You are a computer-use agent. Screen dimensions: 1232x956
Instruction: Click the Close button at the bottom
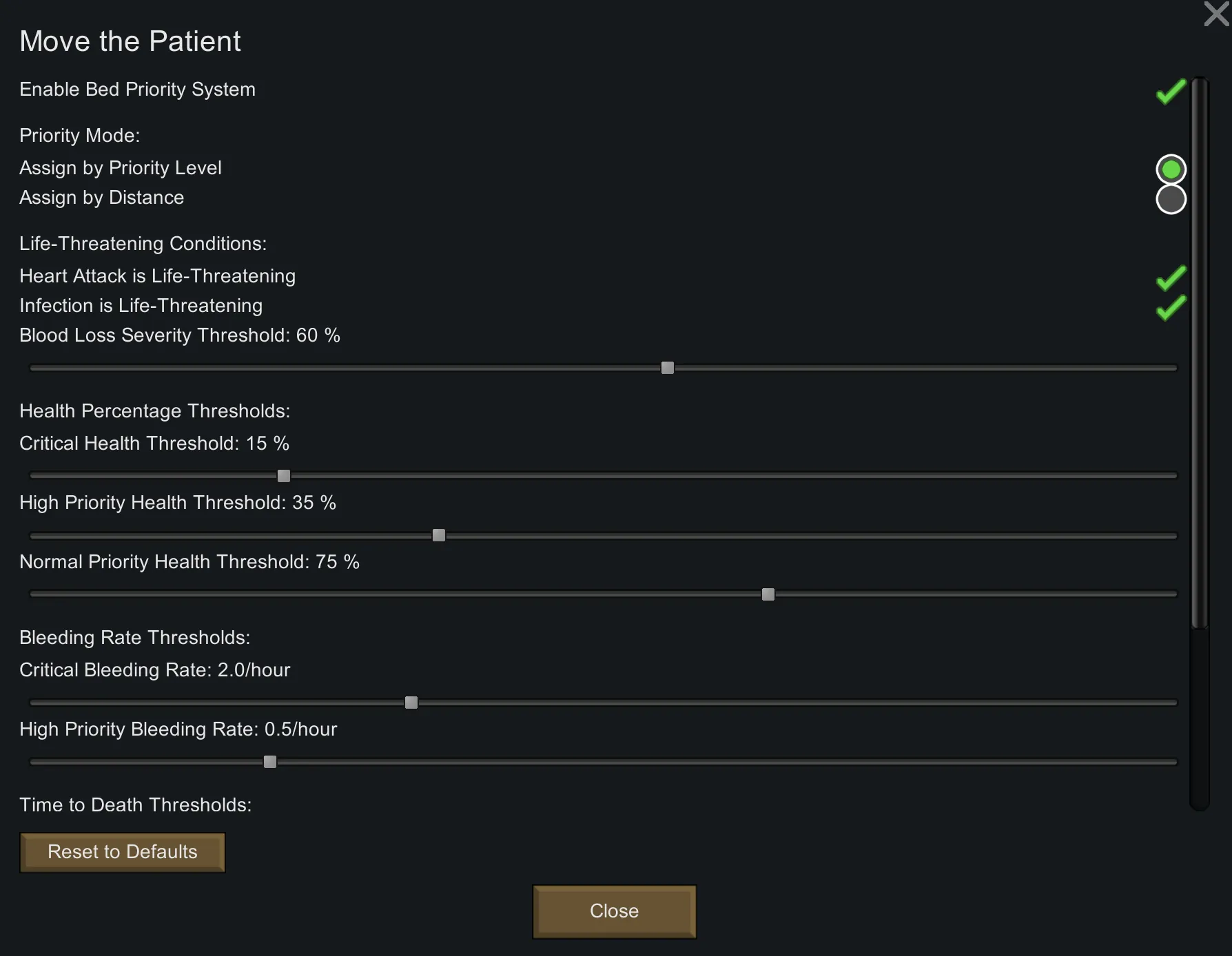coord(614,911)
